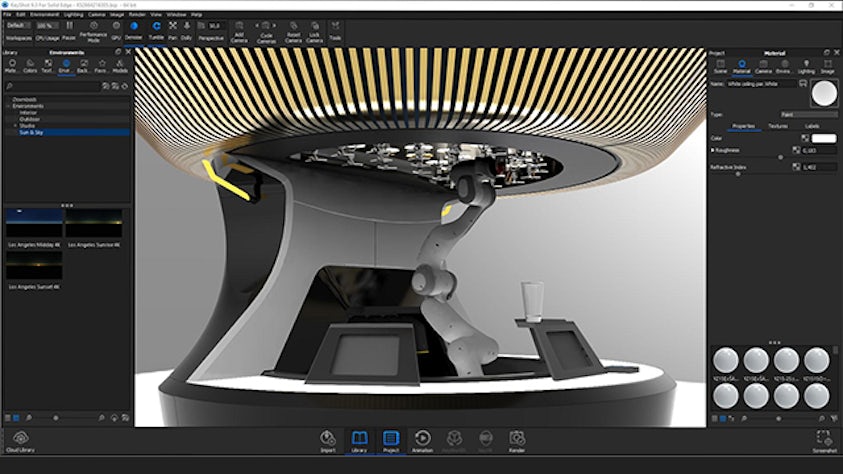
Task: Switch library to Textures tab
Action: click(47, 66)
